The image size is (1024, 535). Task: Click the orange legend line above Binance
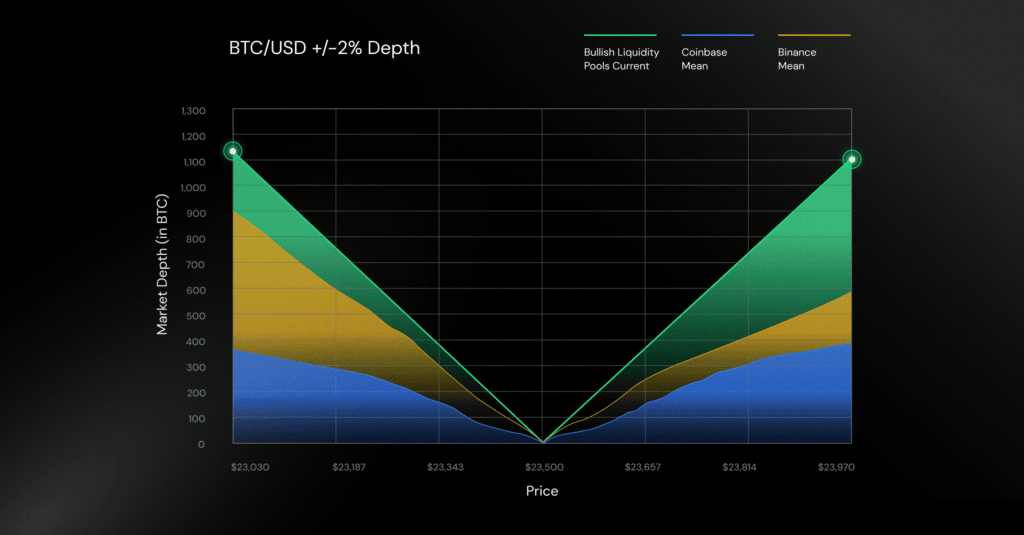(x=814, y=35)
